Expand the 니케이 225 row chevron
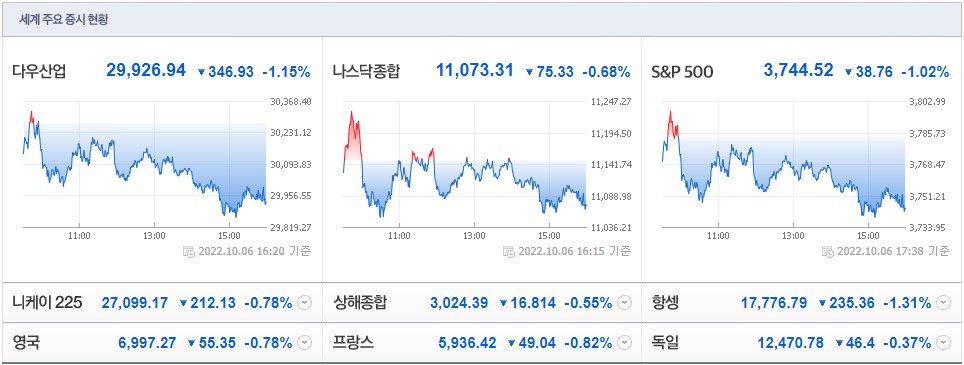The width and height of the screenshot is (964, 365). click(x=304, y=303)
